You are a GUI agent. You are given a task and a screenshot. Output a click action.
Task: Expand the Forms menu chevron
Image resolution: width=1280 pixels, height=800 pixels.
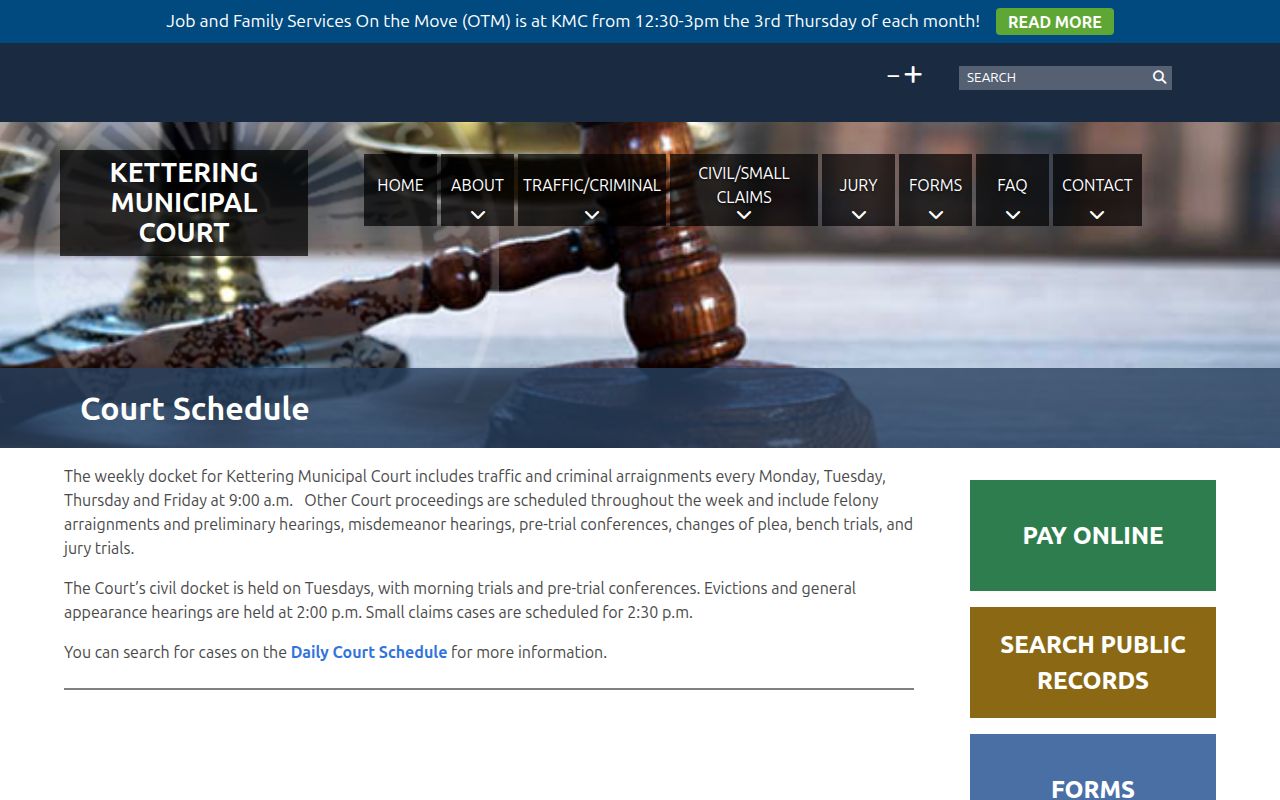pyautogui.click(x=936, y=214)
